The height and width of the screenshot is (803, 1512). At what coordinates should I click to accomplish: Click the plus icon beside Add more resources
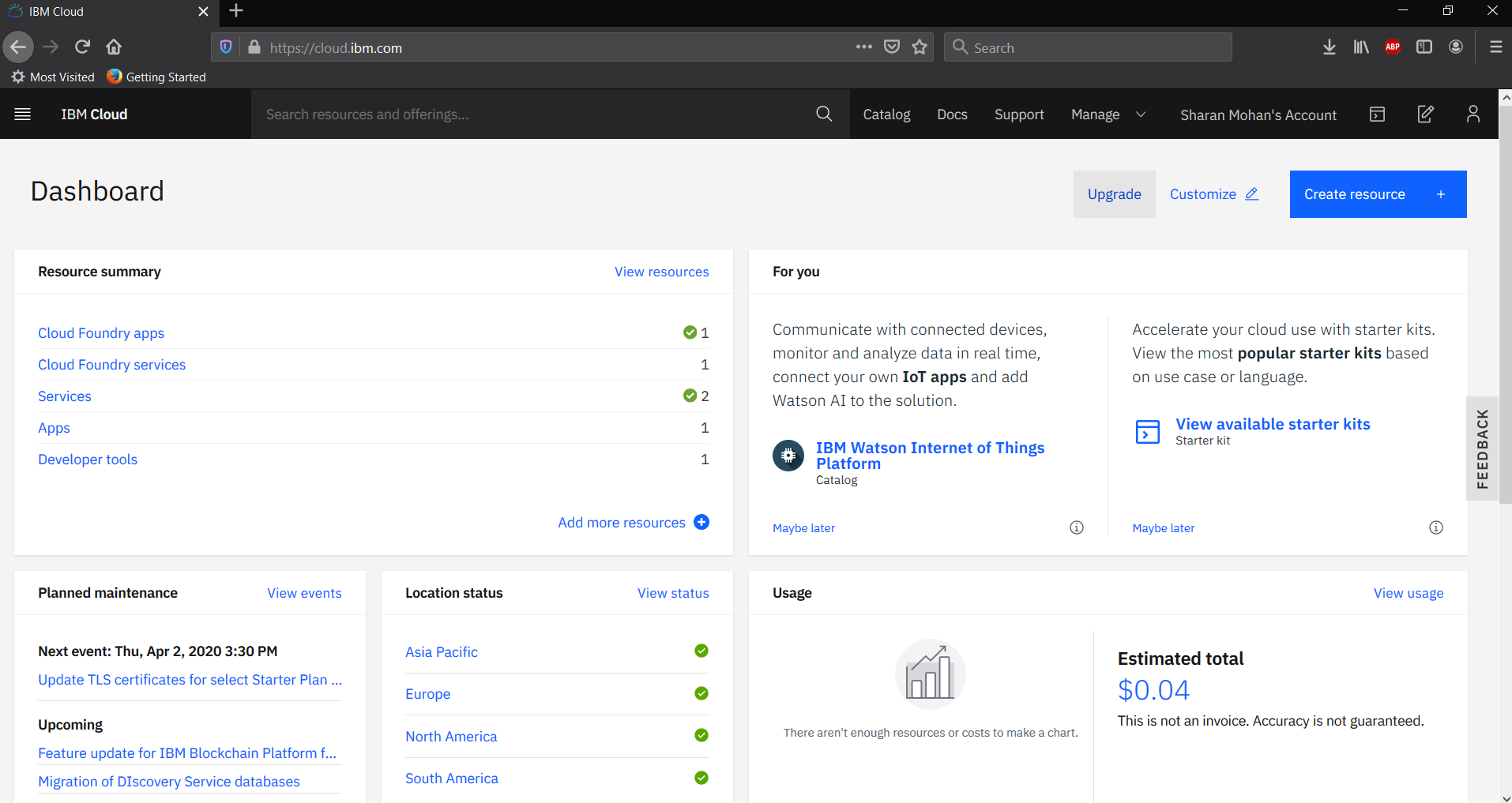[x=701, y=522]
